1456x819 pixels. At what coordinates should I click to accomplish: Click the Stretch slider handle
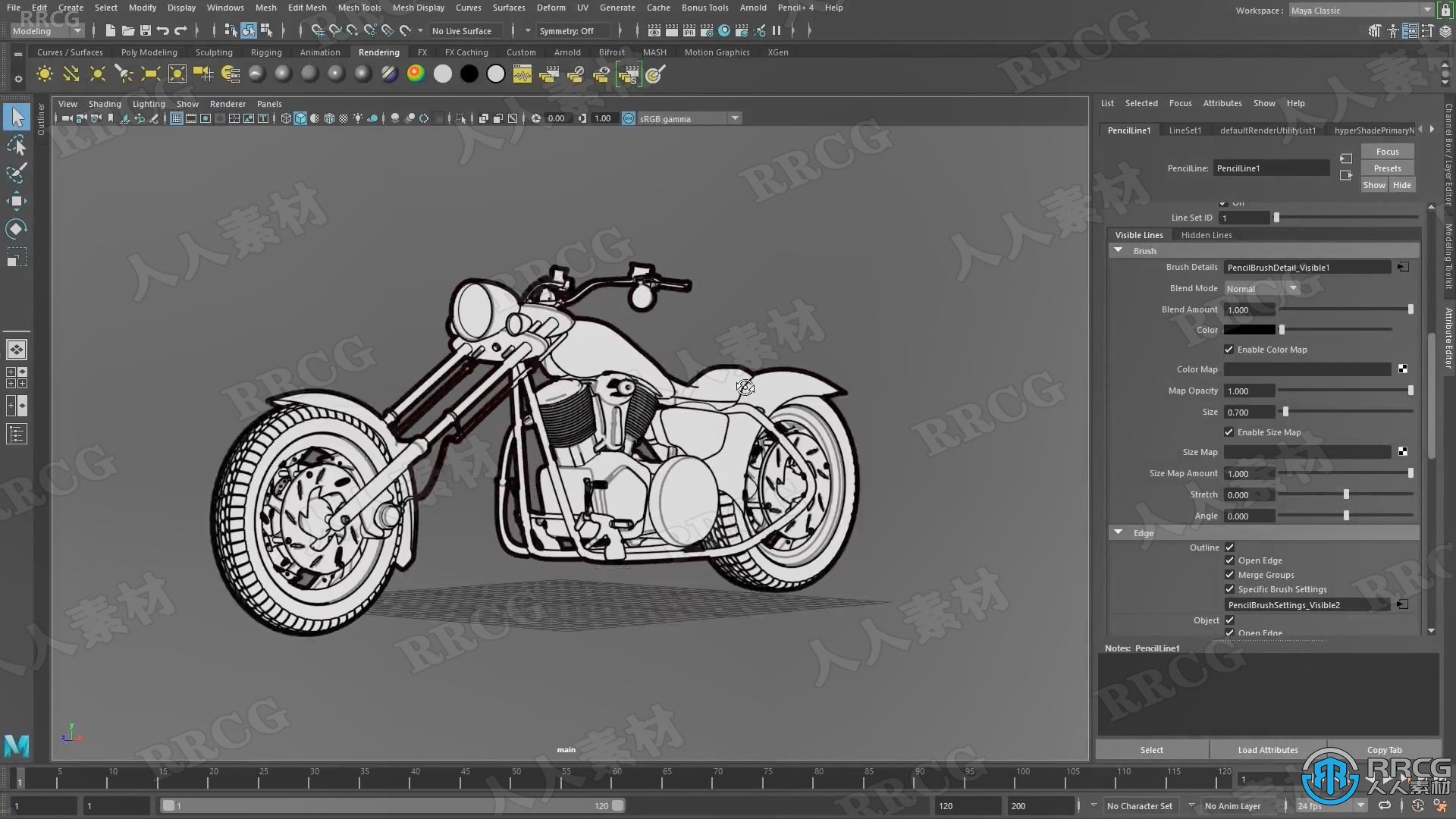tap(1346, 494)
